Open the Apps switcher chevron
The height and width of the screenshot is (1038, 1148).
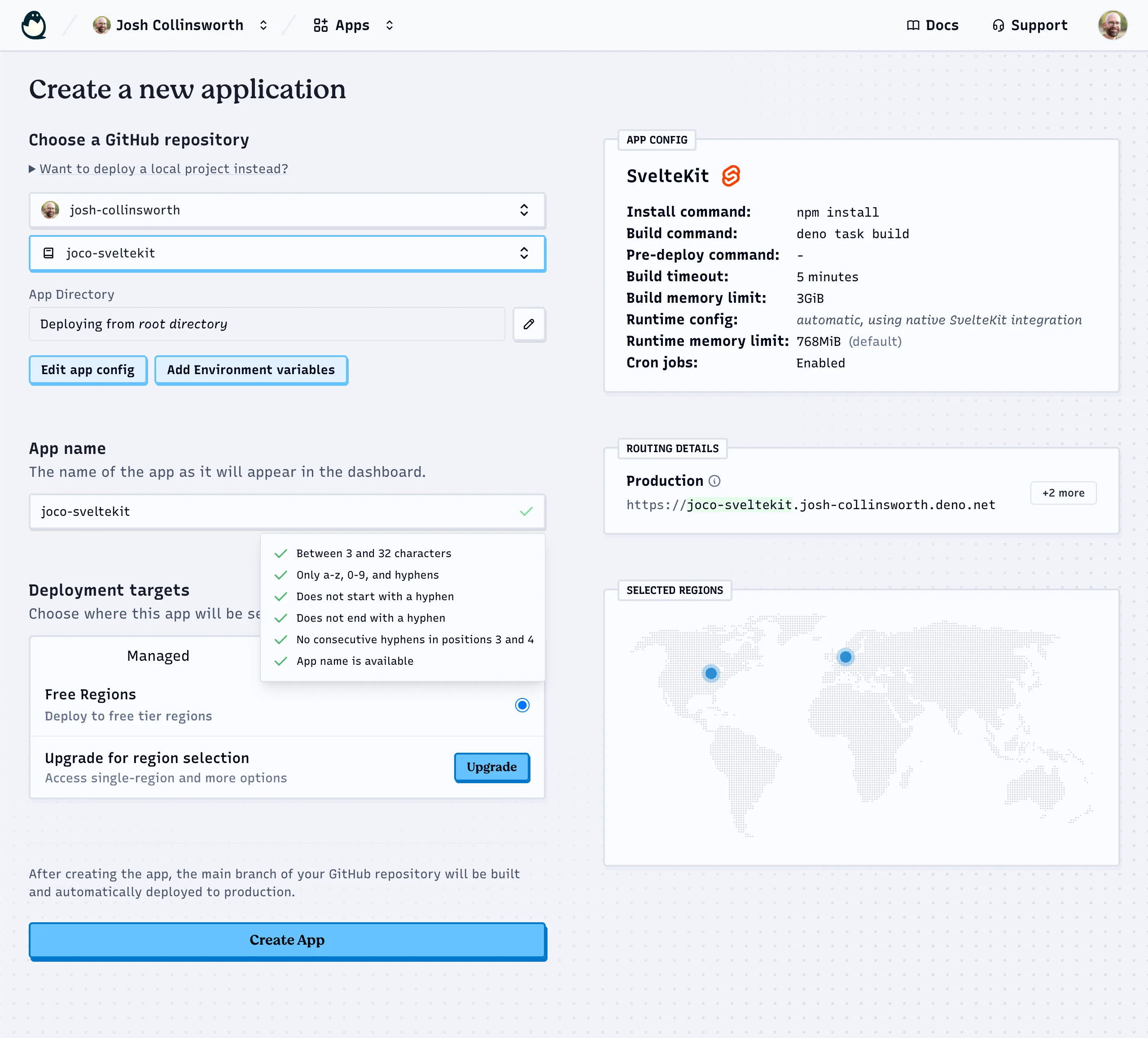(390, 26)
